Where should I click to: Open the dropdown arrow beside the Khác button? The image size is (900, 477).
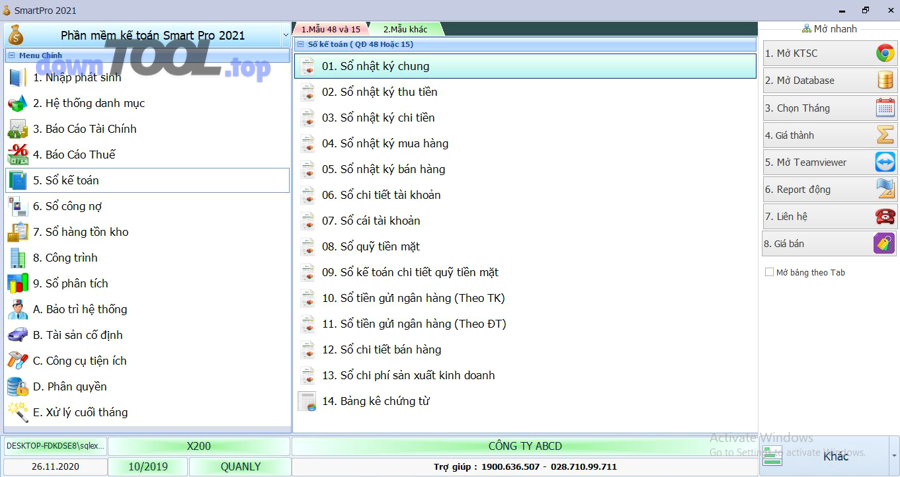894,456
